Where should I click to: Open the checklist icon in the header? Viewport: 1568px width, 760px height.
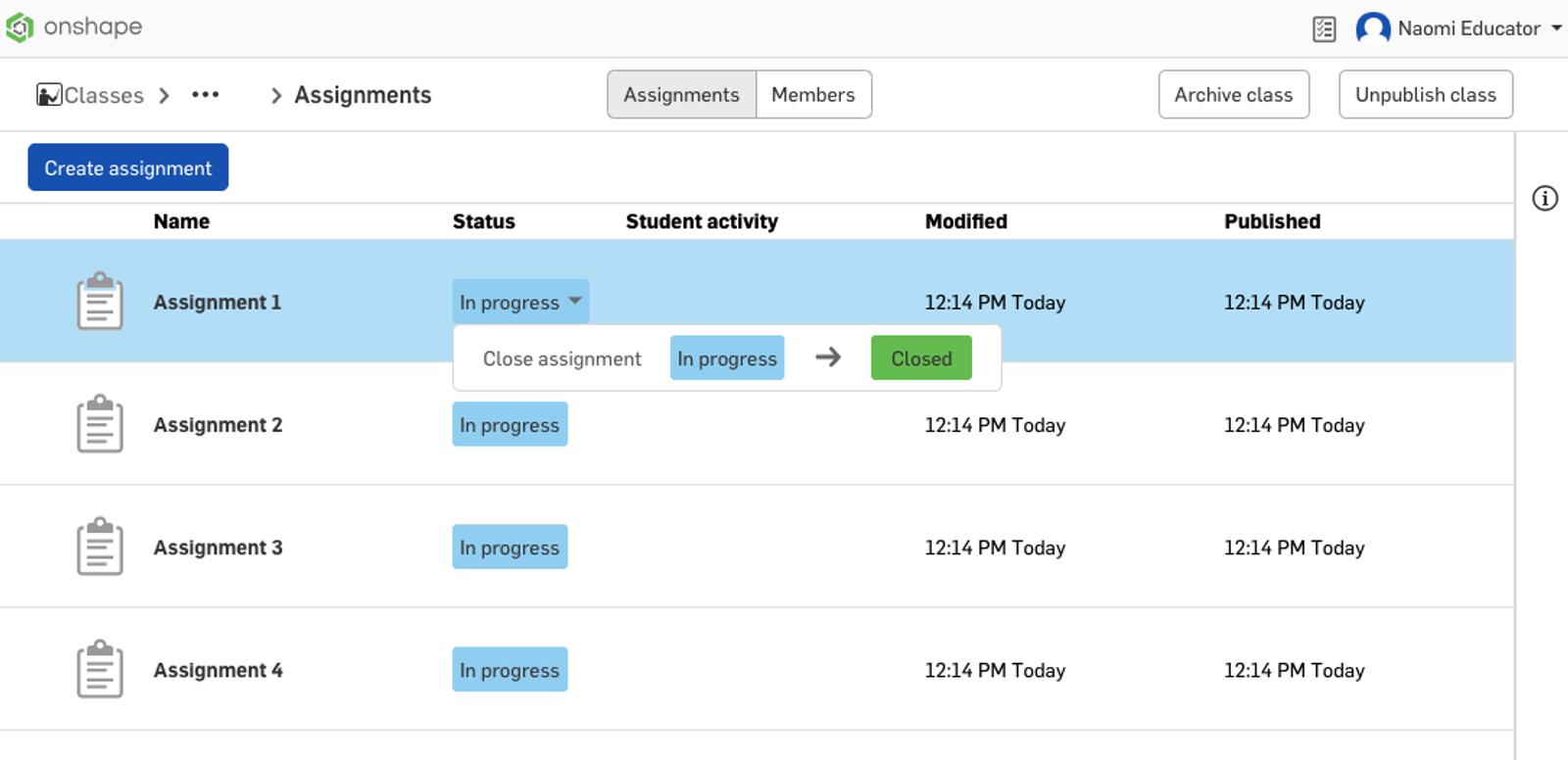pos(1324,29)
